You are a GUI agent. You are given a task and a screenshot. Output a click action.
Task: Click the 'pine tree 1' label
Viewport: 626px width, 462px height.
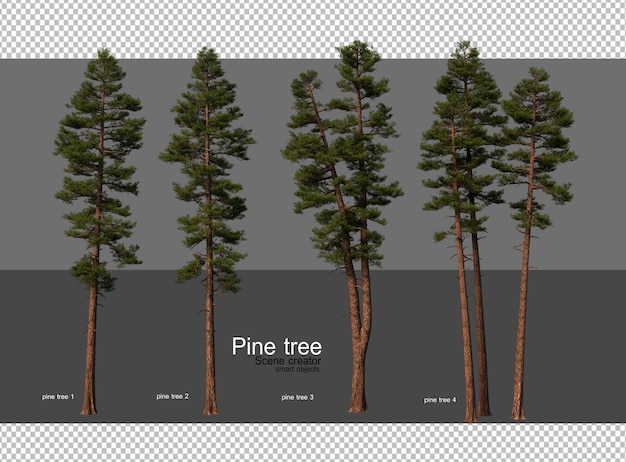point(58,397)
